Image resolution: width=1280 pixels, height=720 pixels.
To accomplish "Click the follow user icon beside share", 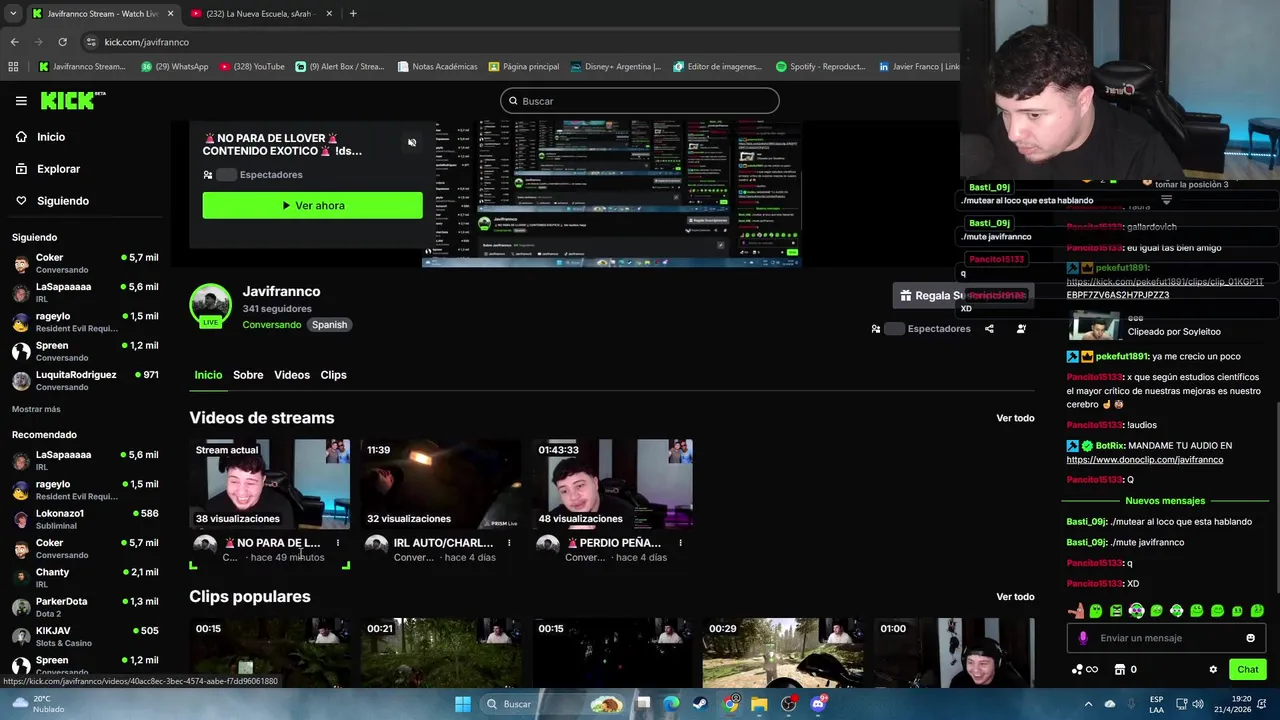I will pyautogui.click(x=1021, y=329).
